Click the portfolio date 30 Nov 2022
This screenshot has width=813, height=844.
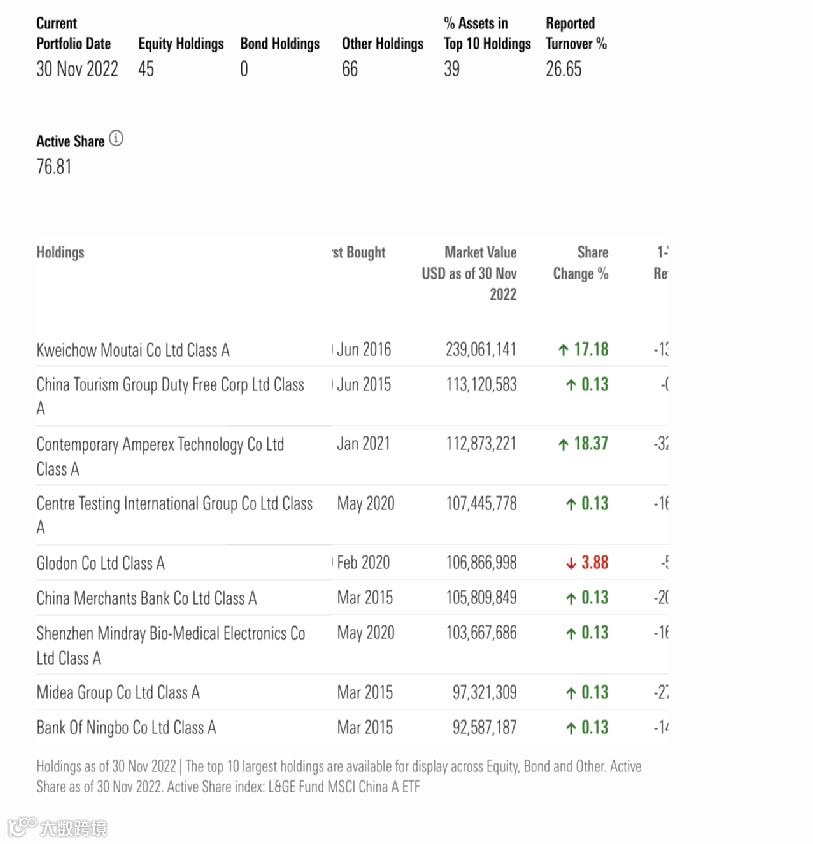(77, 69)
